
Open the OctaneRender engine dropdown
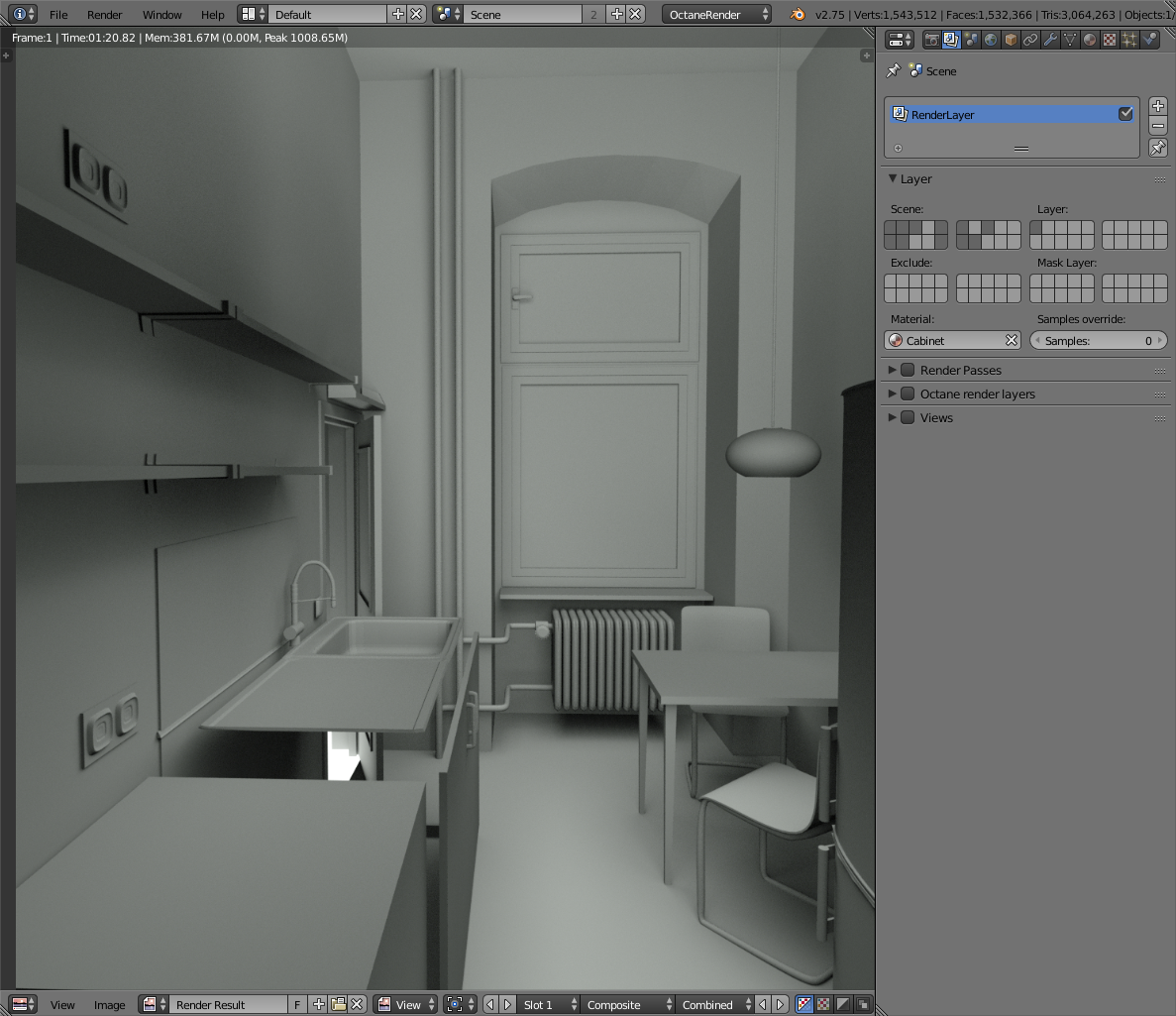[716, 14]
